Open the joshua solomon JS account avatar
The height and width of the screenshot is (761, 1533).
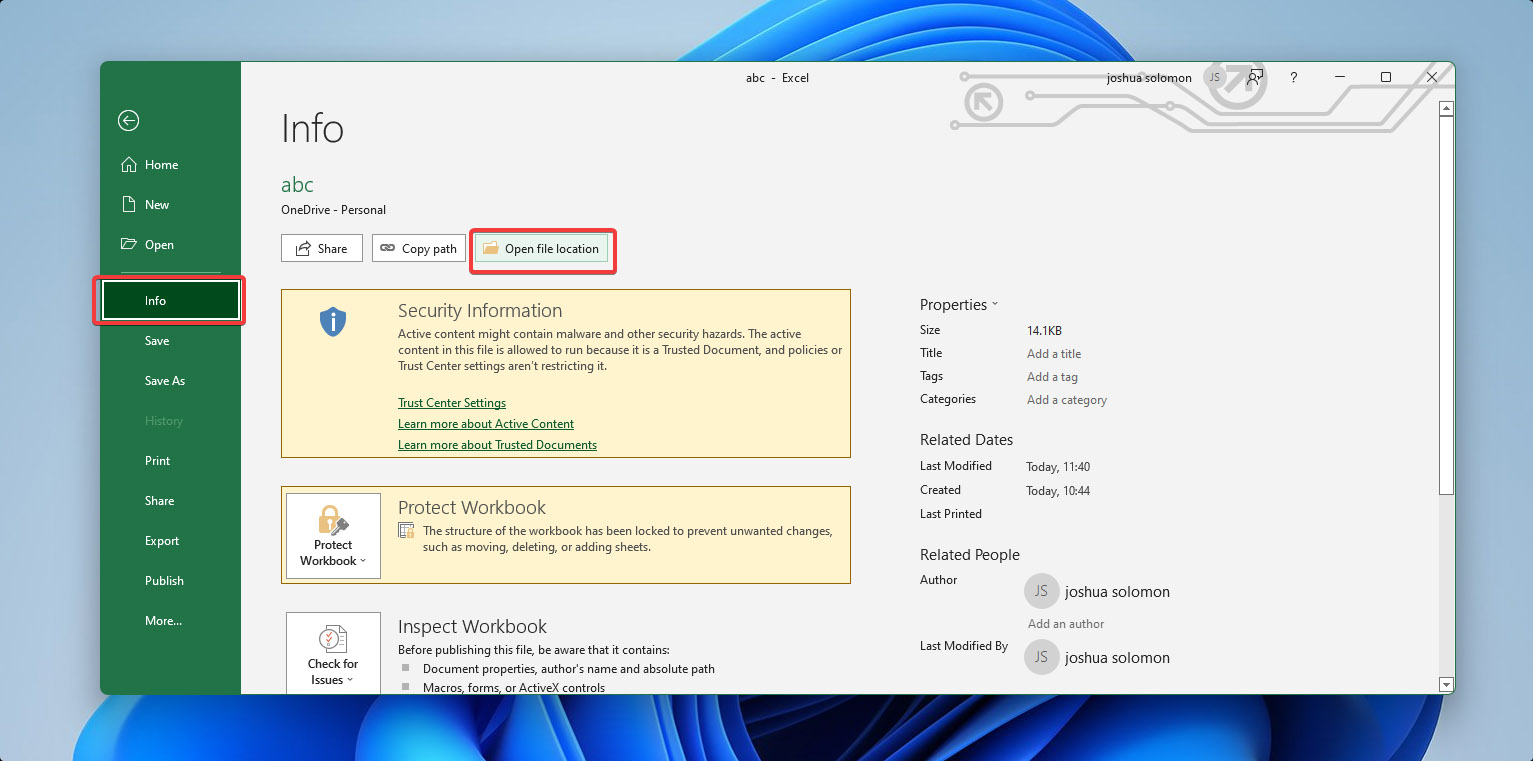pyautogui.click(x=1215, y=77)
